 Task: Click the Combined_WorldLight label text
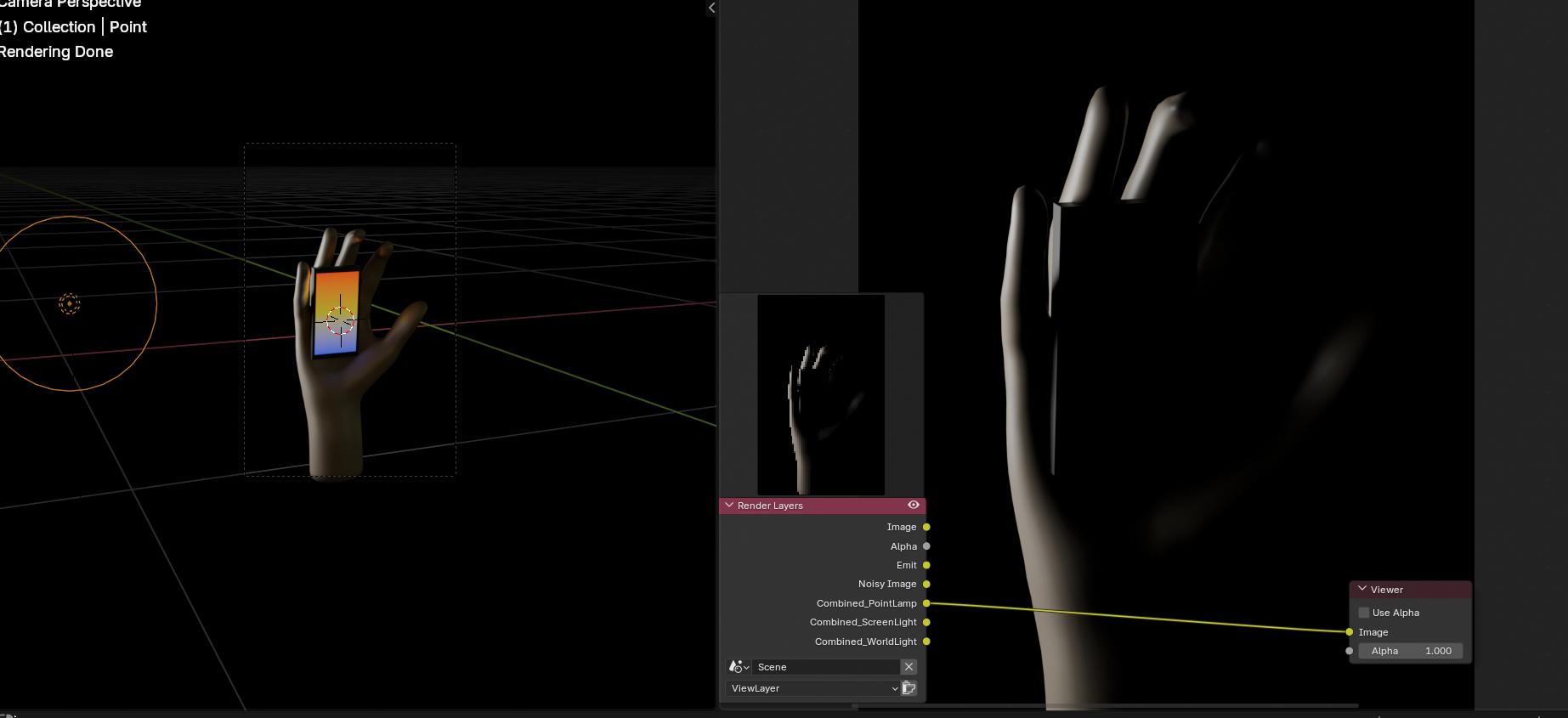tap(865, 642)
